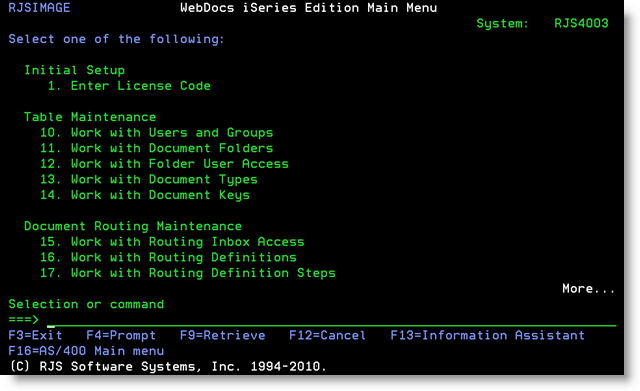Open Work with Routing Definition Steps
Image resolution: width=640 pixels, height=391 pixels.
click(187, 273)
